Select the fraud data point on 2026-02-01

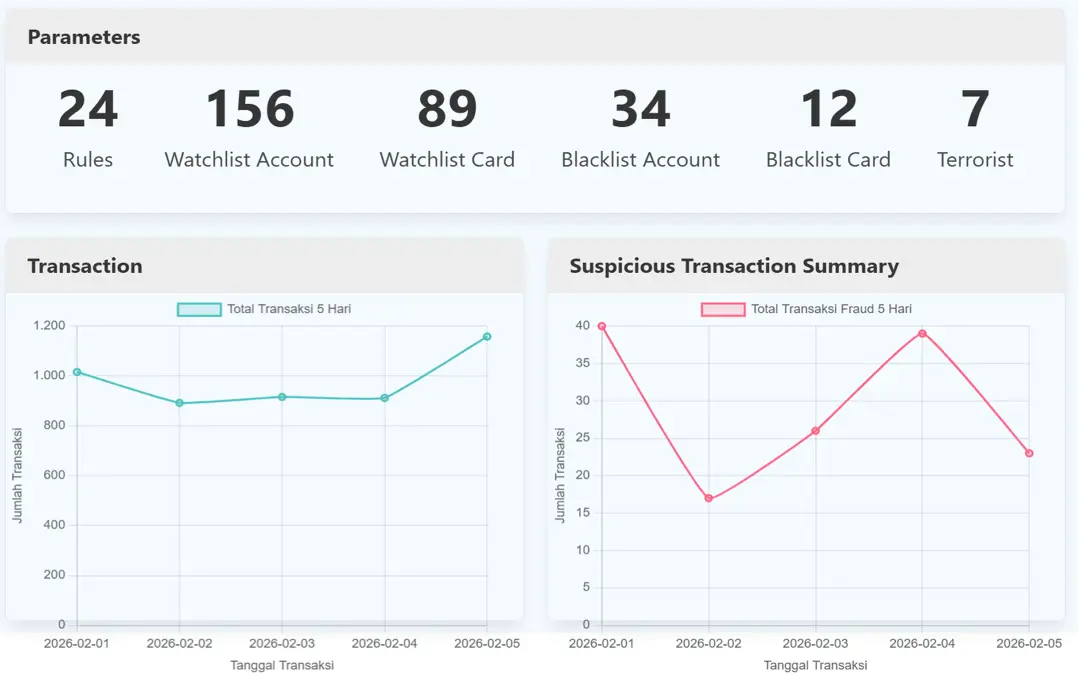click(x=600, y=326)
